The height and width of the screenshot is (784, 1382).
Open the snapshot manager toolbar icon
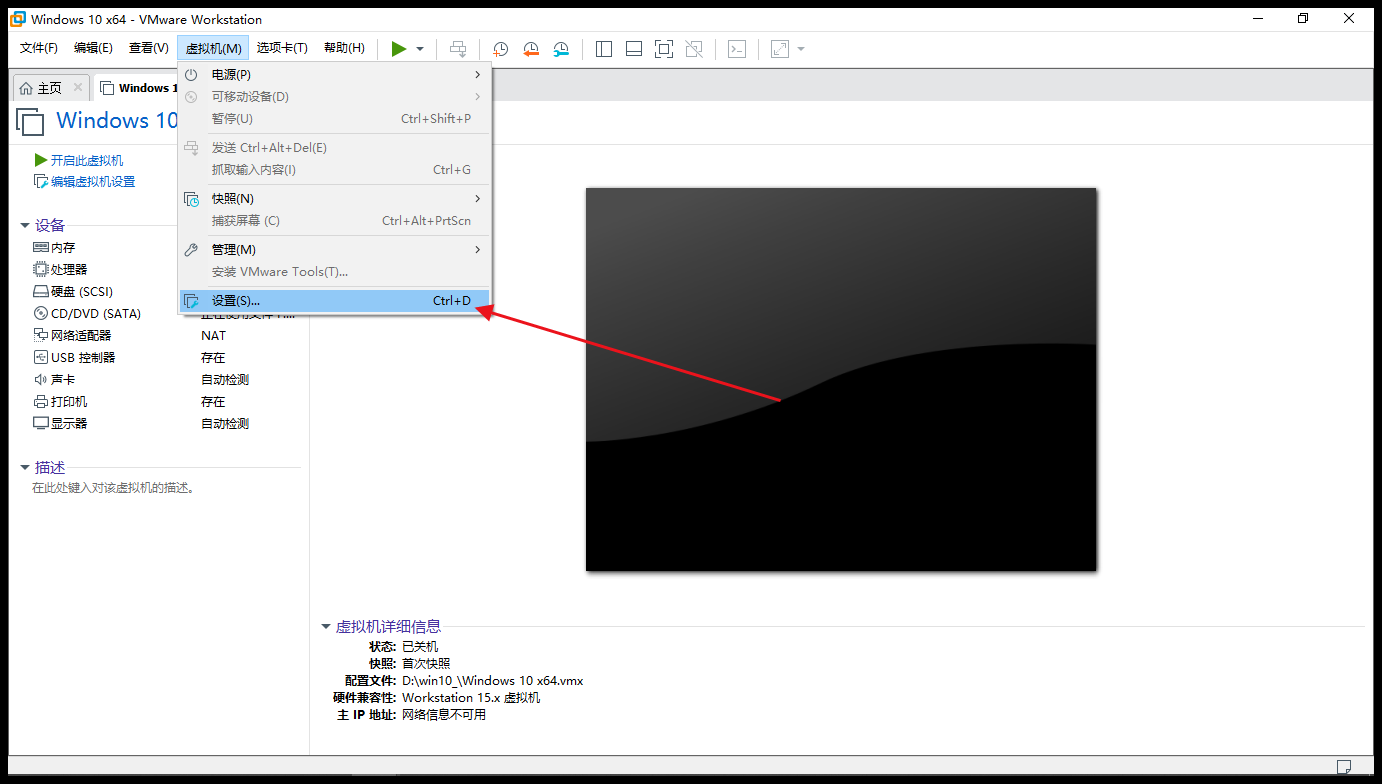coord(561,49)
